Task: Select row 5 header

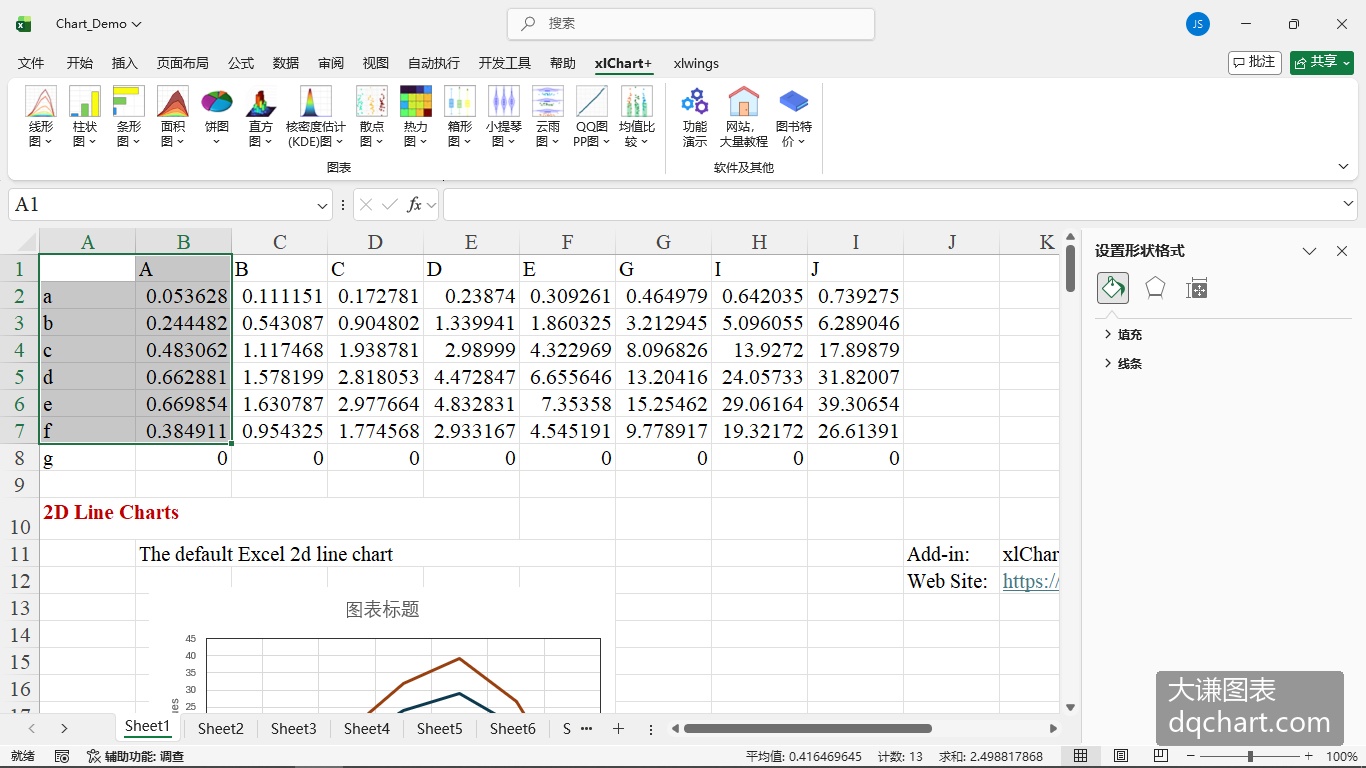Action: [19, 377]
